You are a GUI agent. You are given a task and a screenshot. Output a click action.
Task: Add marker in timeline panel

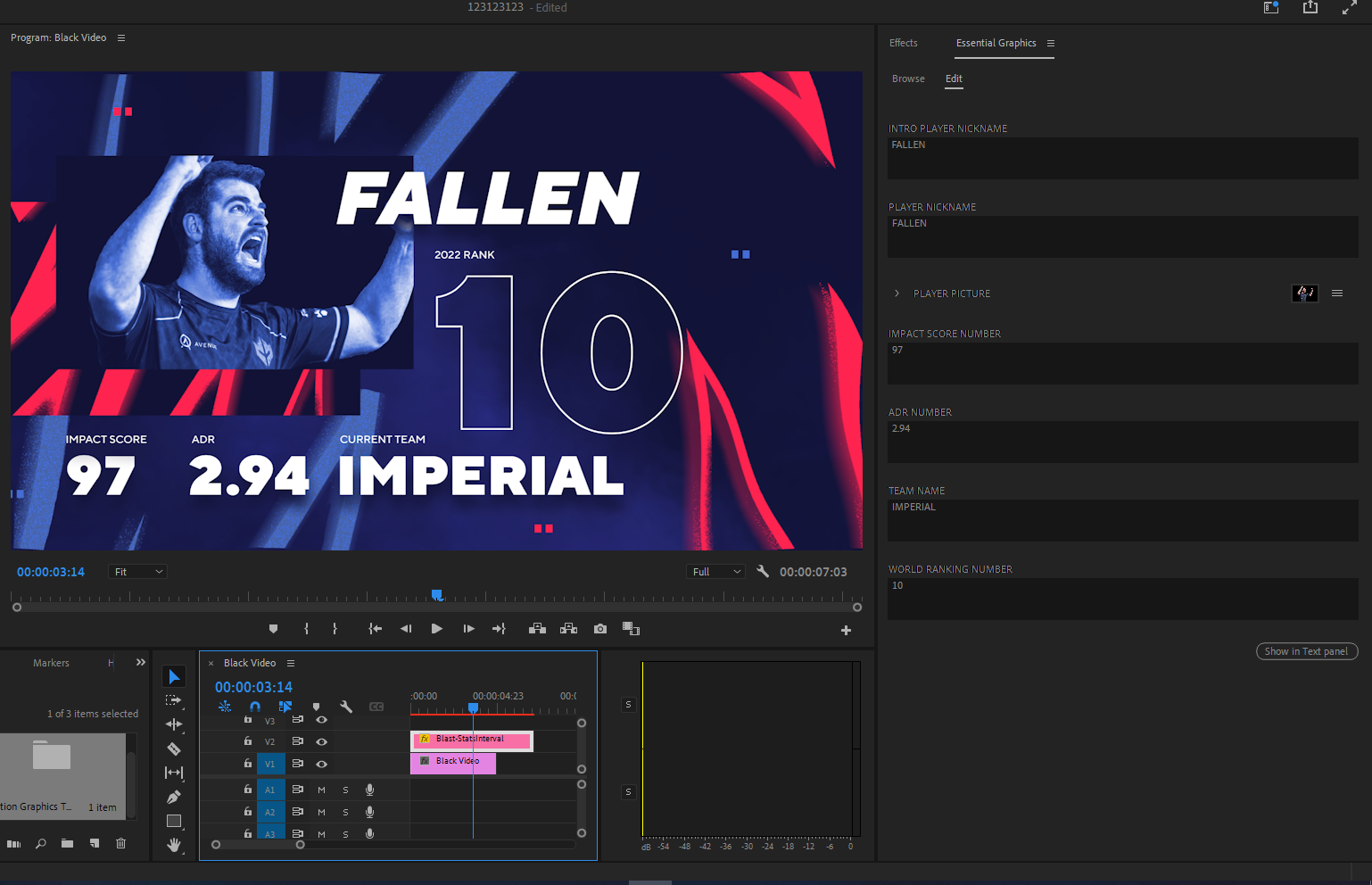(316, 707)
